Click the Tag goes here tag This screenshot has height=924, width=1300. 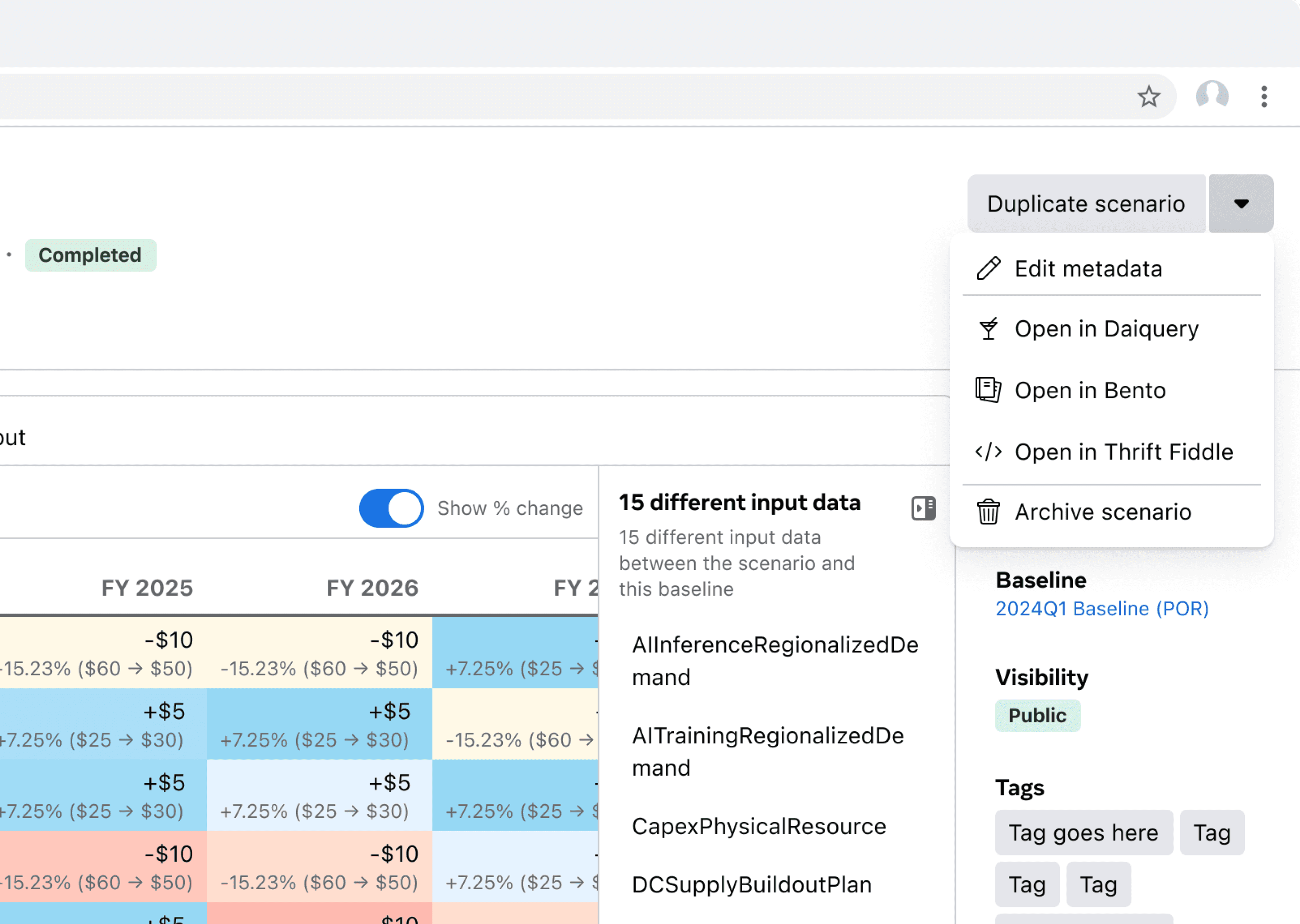pyautogui.click(x=1084, y=833)
